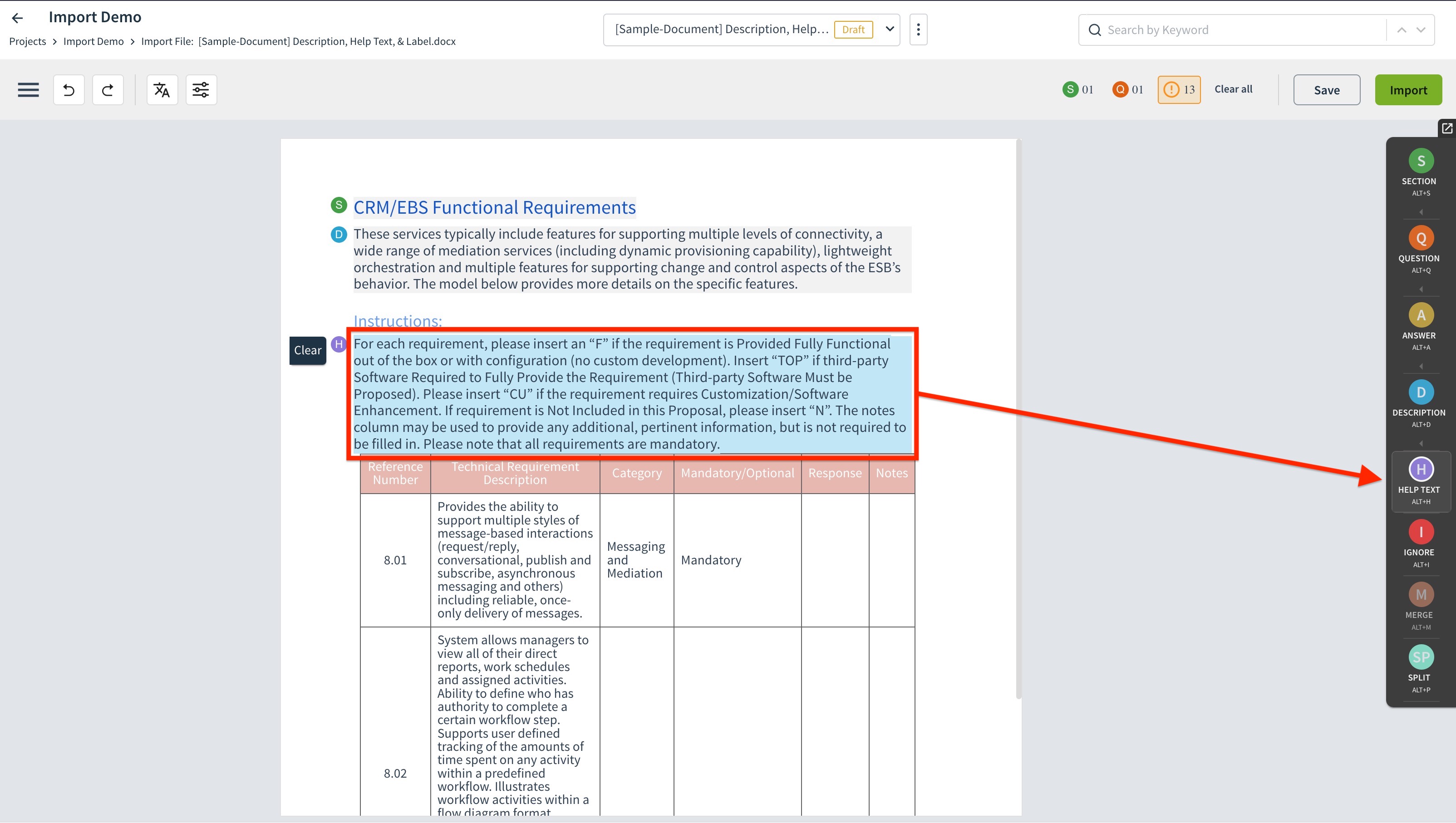Click the Draft status label
Screen dimensions: 1456x823
pyautogui.click(x=853, y=29)
